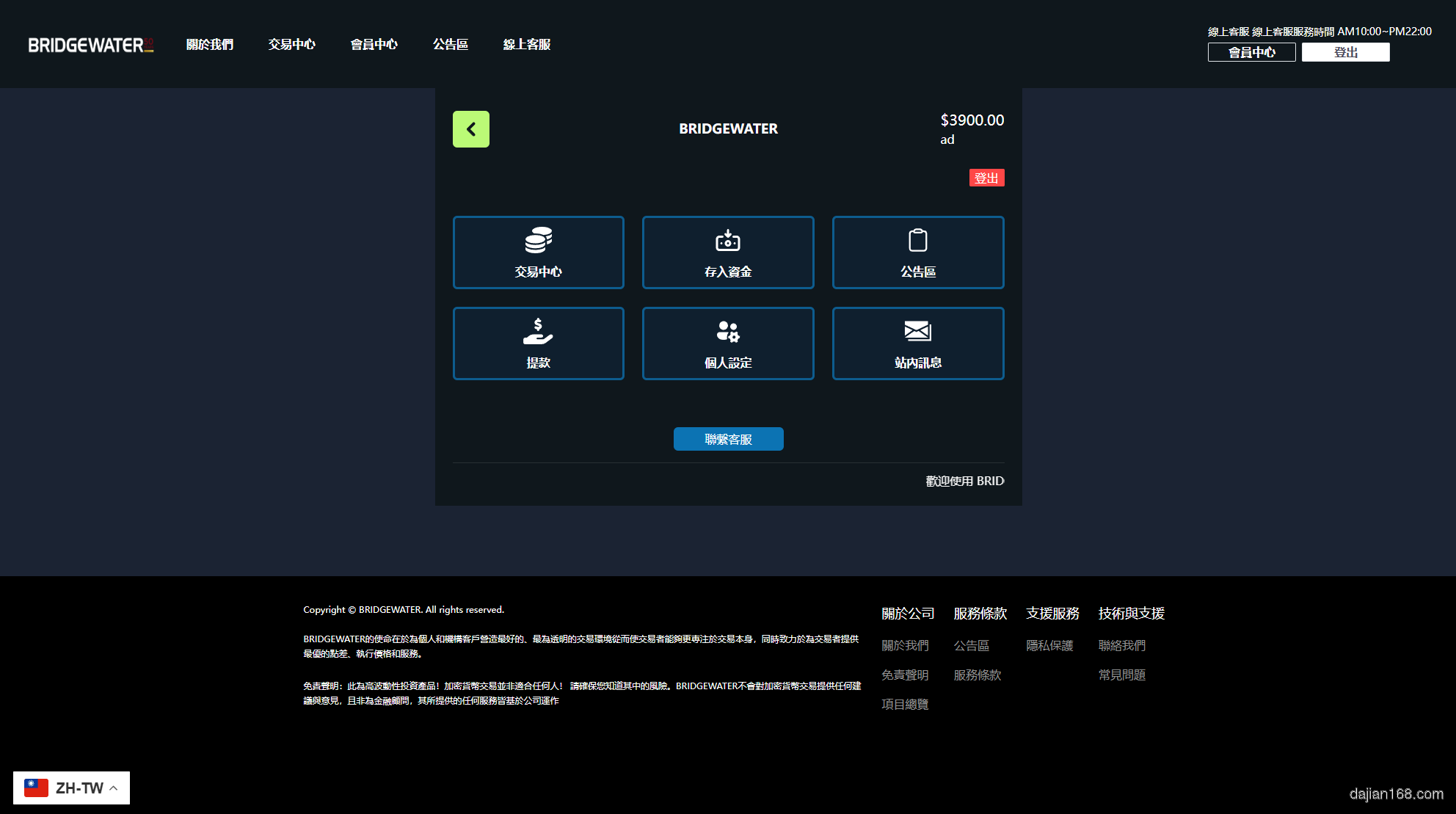Open 常見問題 footer link
This screenshot has height=814, width=1456.
1121,675
